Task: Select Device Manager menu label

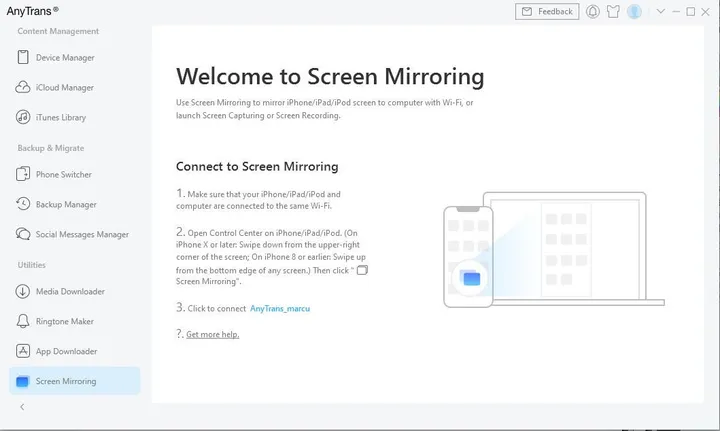Action: (x=65, y=58)
